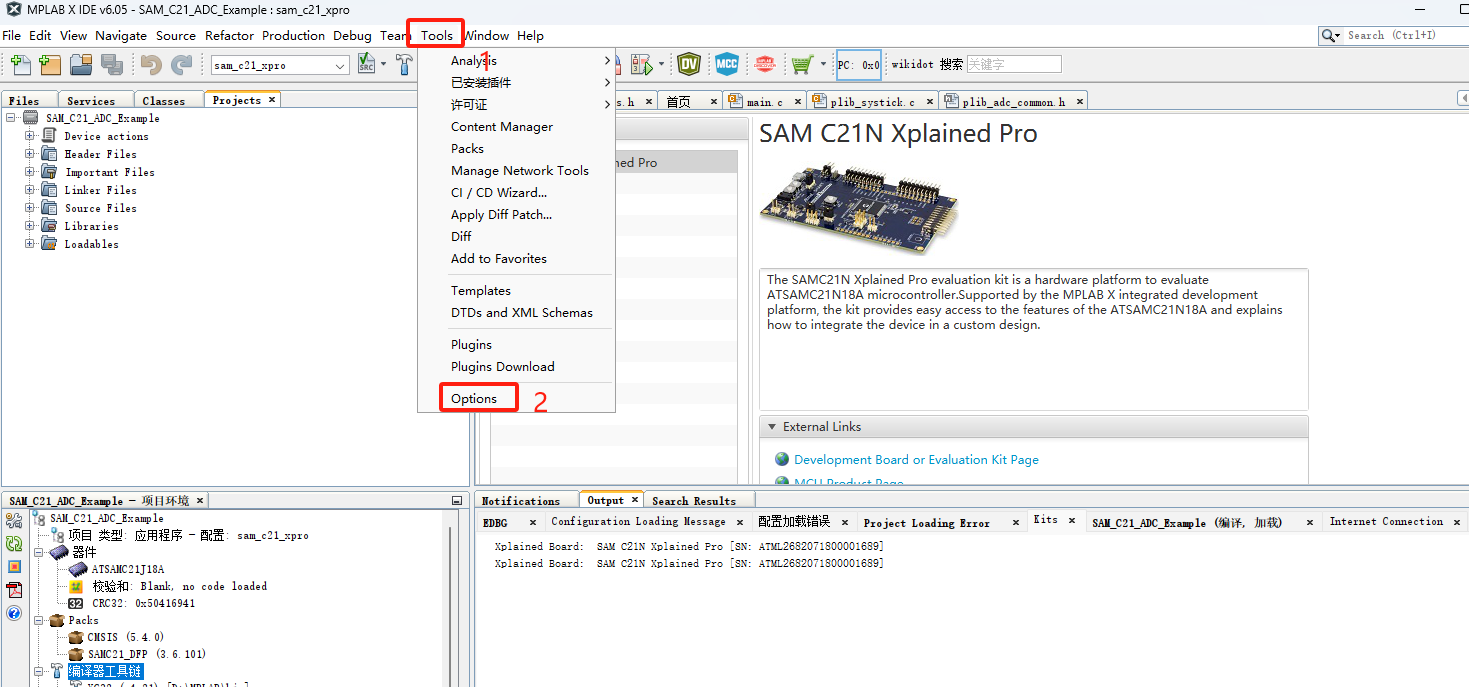The height and width of the screenshot is (687, 1469).
Task: Select the Device actions tree item
Action: [106, 136]
